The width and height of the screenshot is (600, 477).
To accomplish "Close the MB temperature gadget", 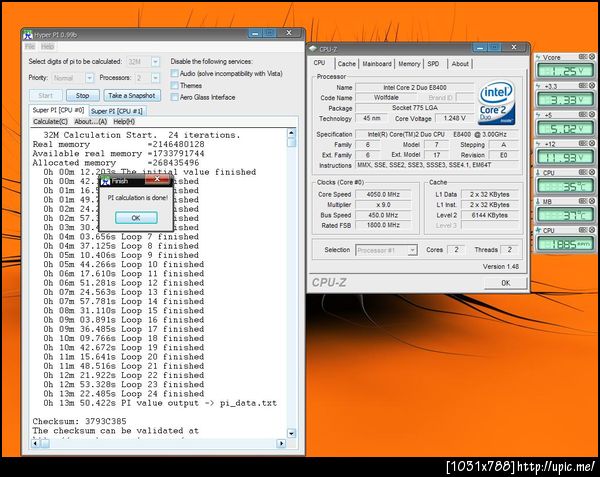I will coord(592,201).
